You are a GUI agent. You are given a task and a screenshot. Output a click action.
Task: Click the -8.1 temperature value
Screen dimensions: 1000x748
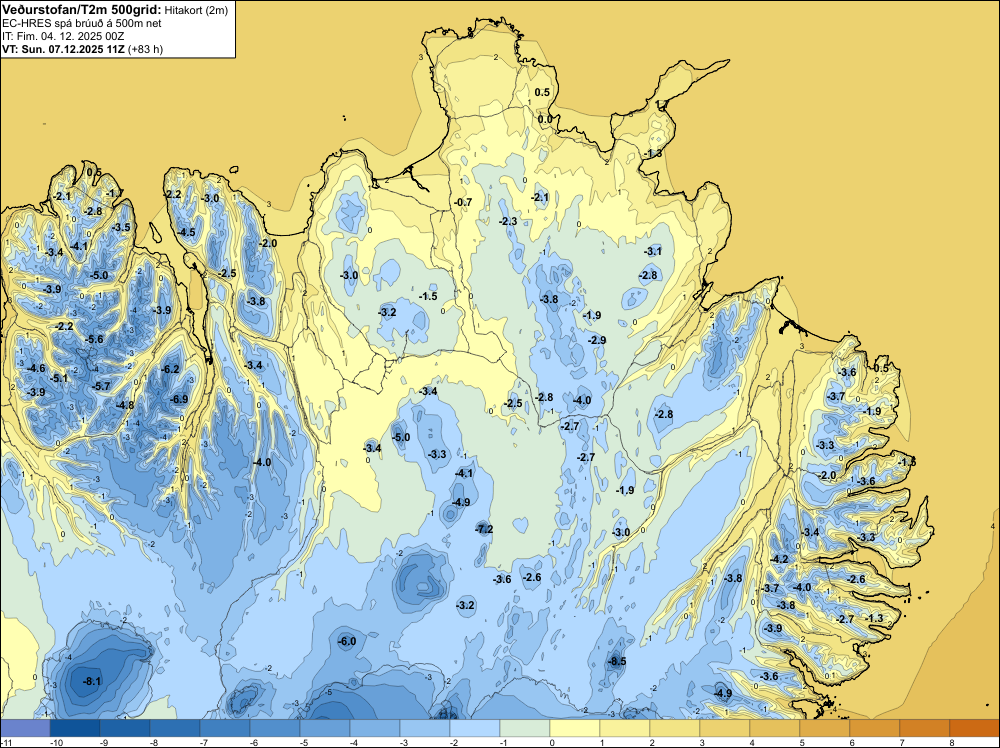pos(92,682)
